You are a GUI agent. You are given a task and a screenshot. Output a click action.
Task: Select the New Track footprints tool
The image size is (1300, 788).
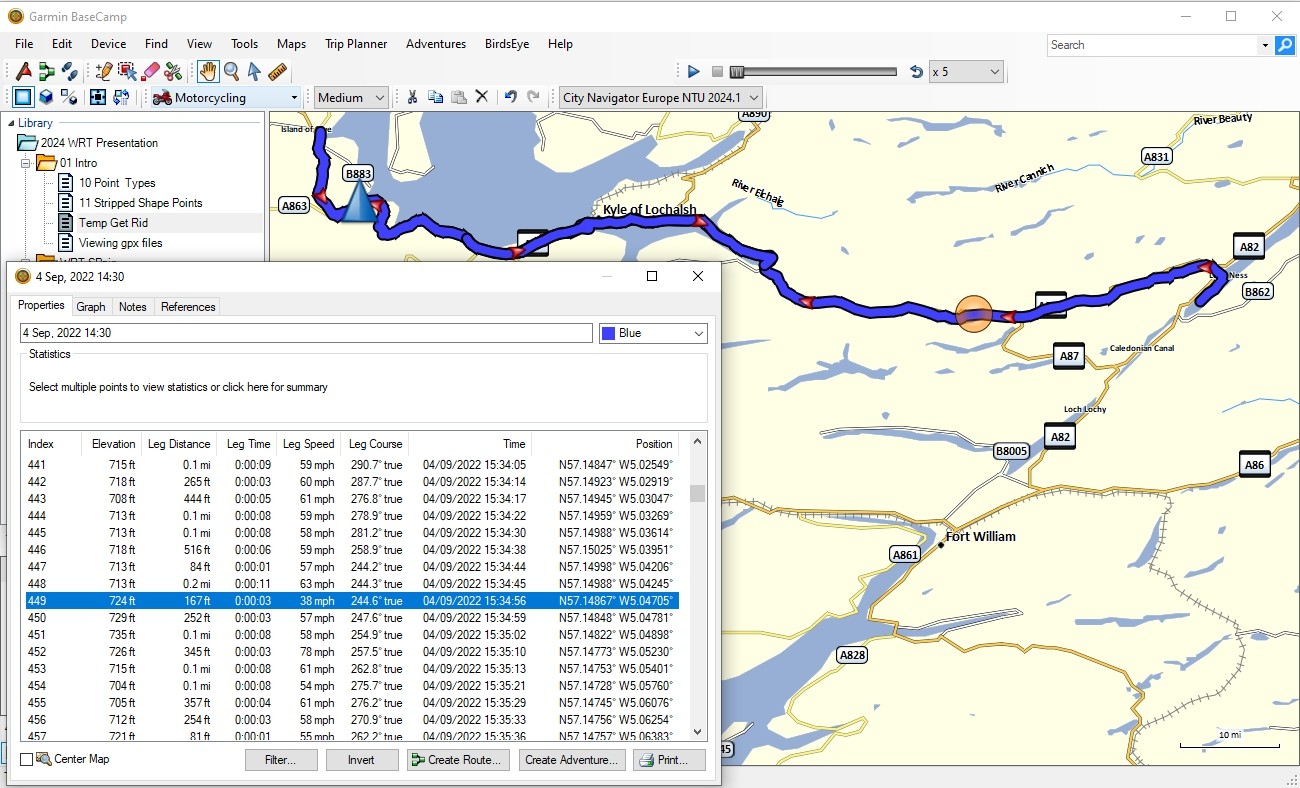click(x=69, y=71)
